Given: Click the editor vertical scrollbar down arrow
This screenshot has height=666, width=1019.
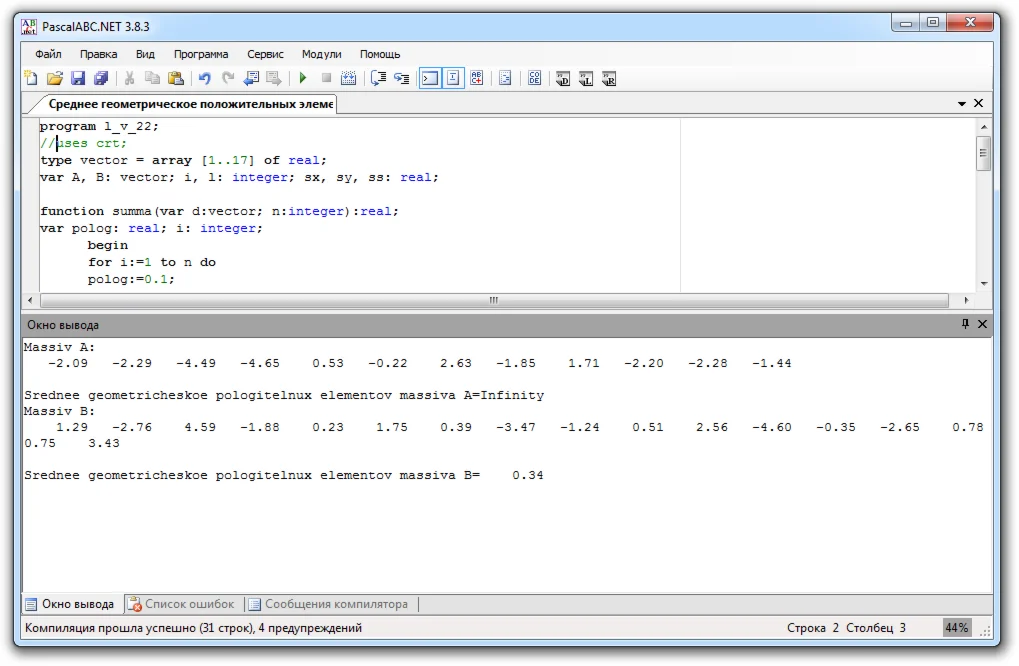Looking at the screenshot, I should 984,283.
